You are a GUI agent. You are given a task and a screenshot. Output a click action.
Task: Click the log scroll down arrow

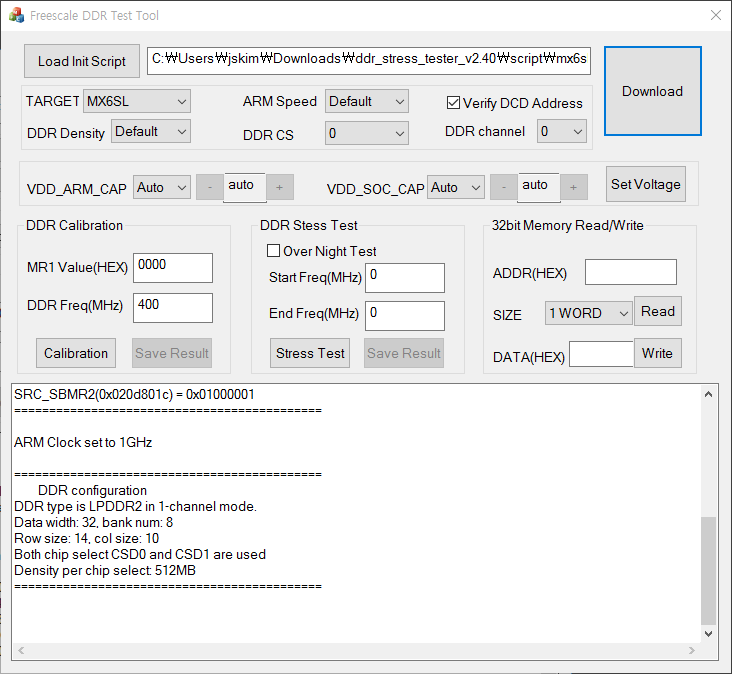click(x=708, y=634)
